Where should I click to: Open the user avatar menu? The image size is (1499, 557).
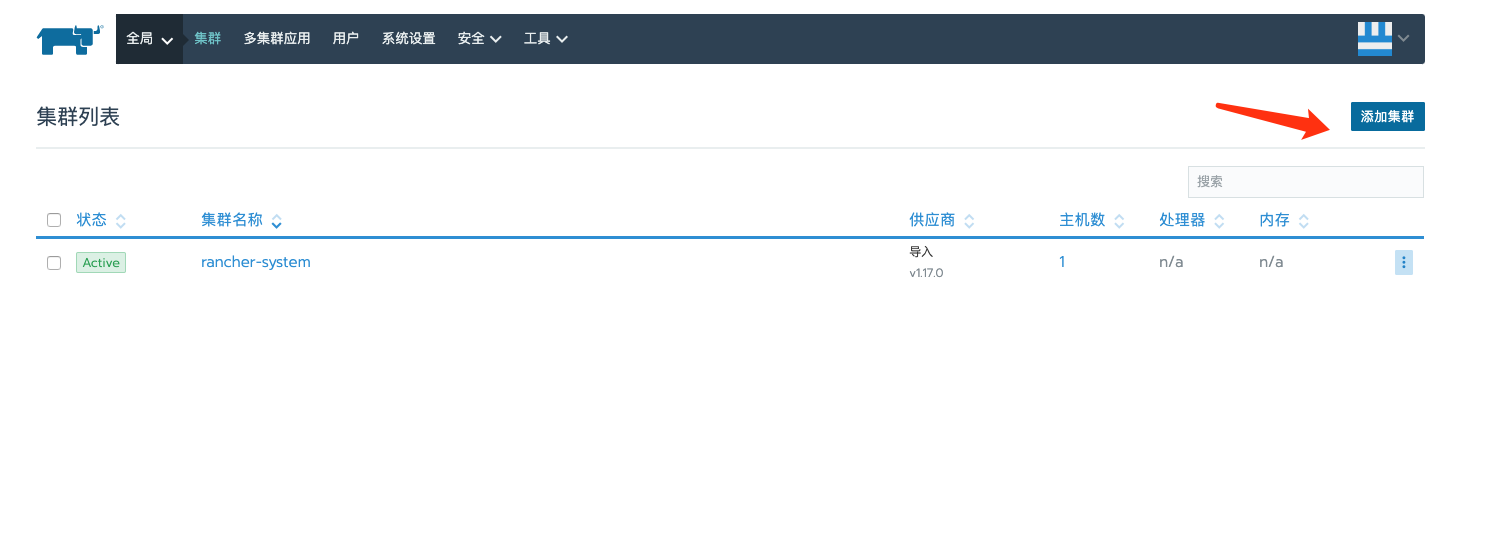coord(1374,39)
